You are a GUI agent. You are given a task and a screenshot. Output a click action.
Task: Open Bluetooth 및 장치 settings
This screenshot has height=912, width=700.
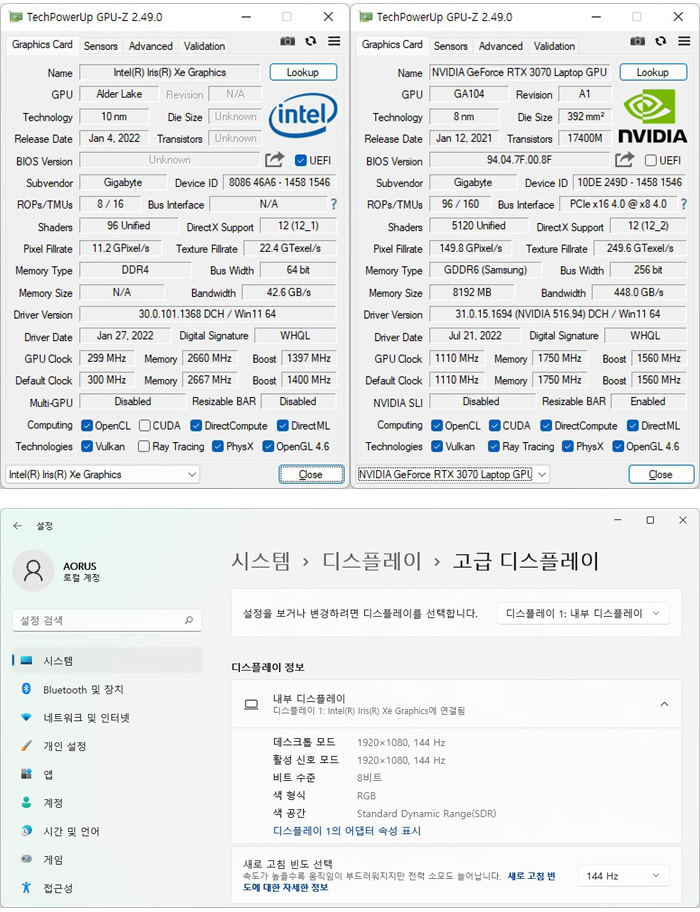(107, 689)
